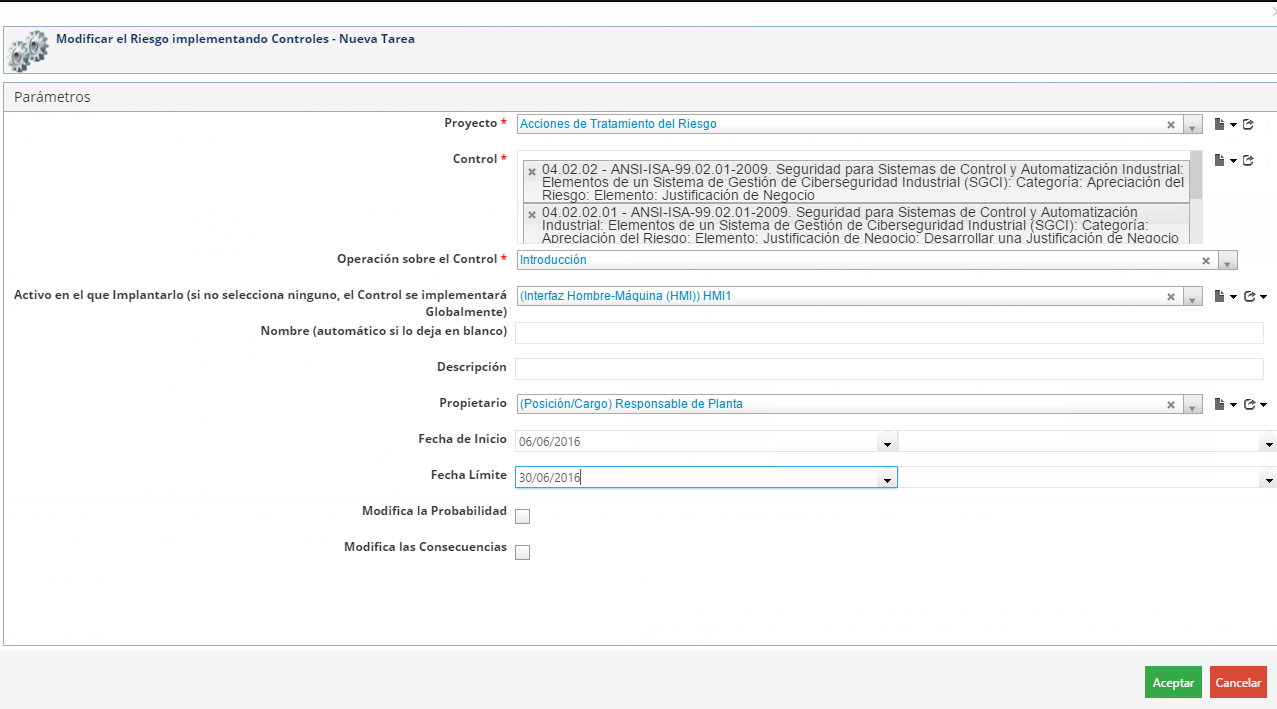The width and height of the screenshot is (1277, 709).
Task: Open the Proyecto dropdown arrow
Action: point(1193,125)
